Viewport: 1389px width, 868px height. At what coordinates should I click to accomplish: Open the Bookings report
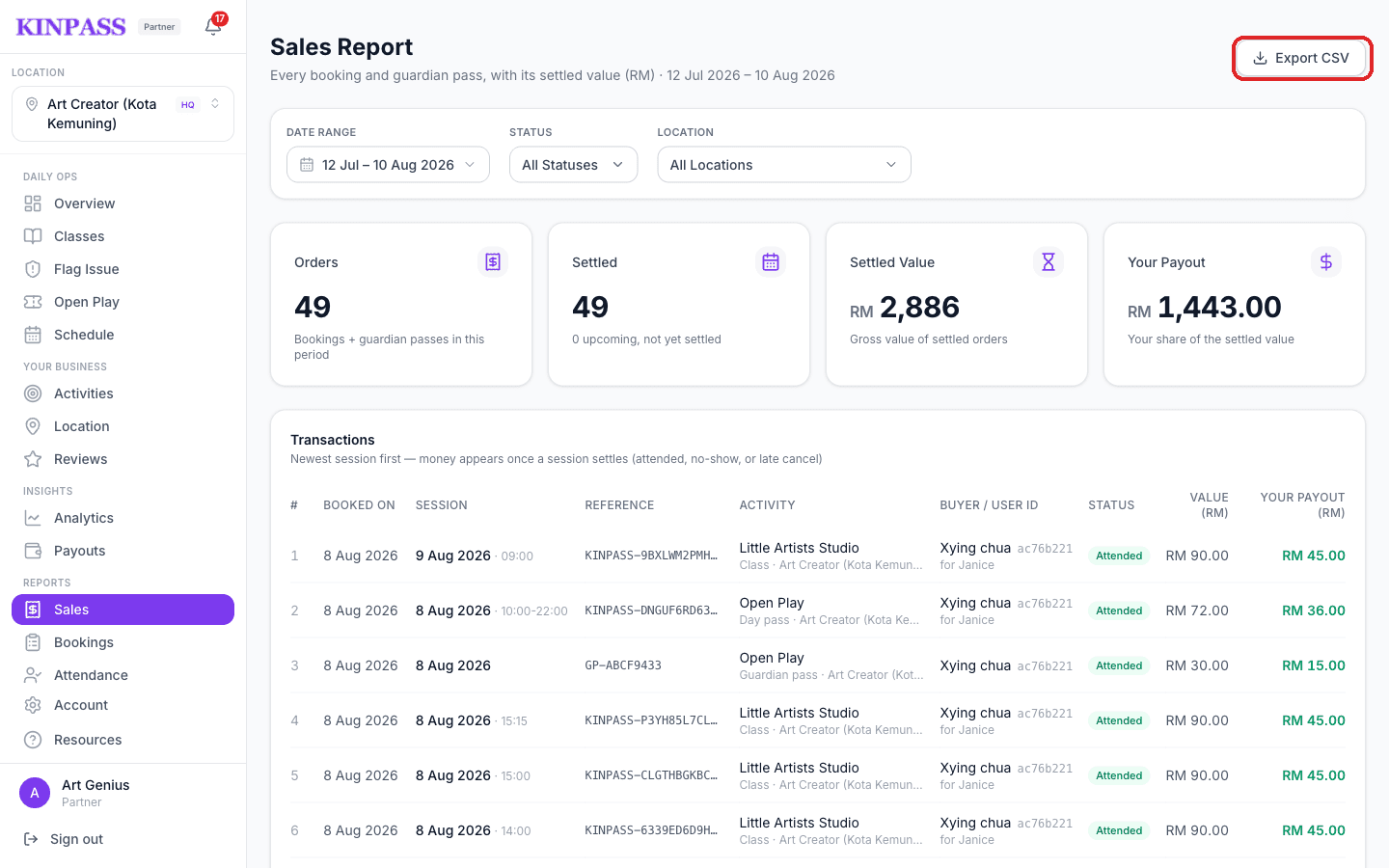(123, 642)
